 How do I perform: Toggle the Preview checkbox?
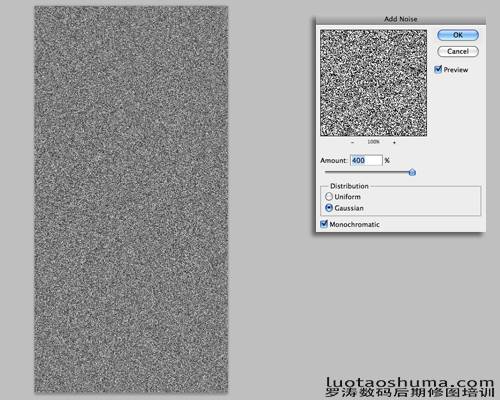tap(438, 69)
